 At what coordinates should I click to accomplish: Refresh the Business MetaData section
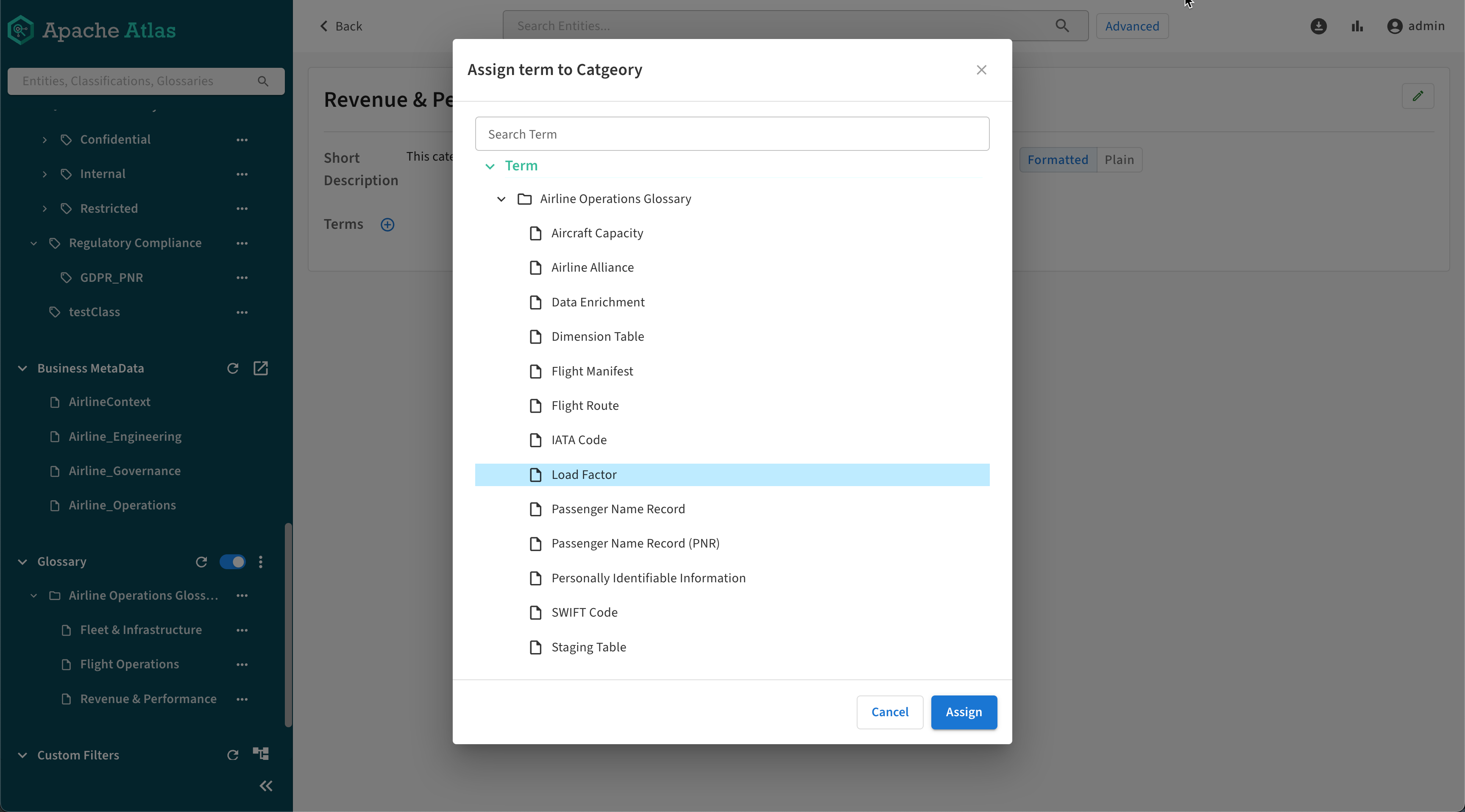click(x=233, y=368)
